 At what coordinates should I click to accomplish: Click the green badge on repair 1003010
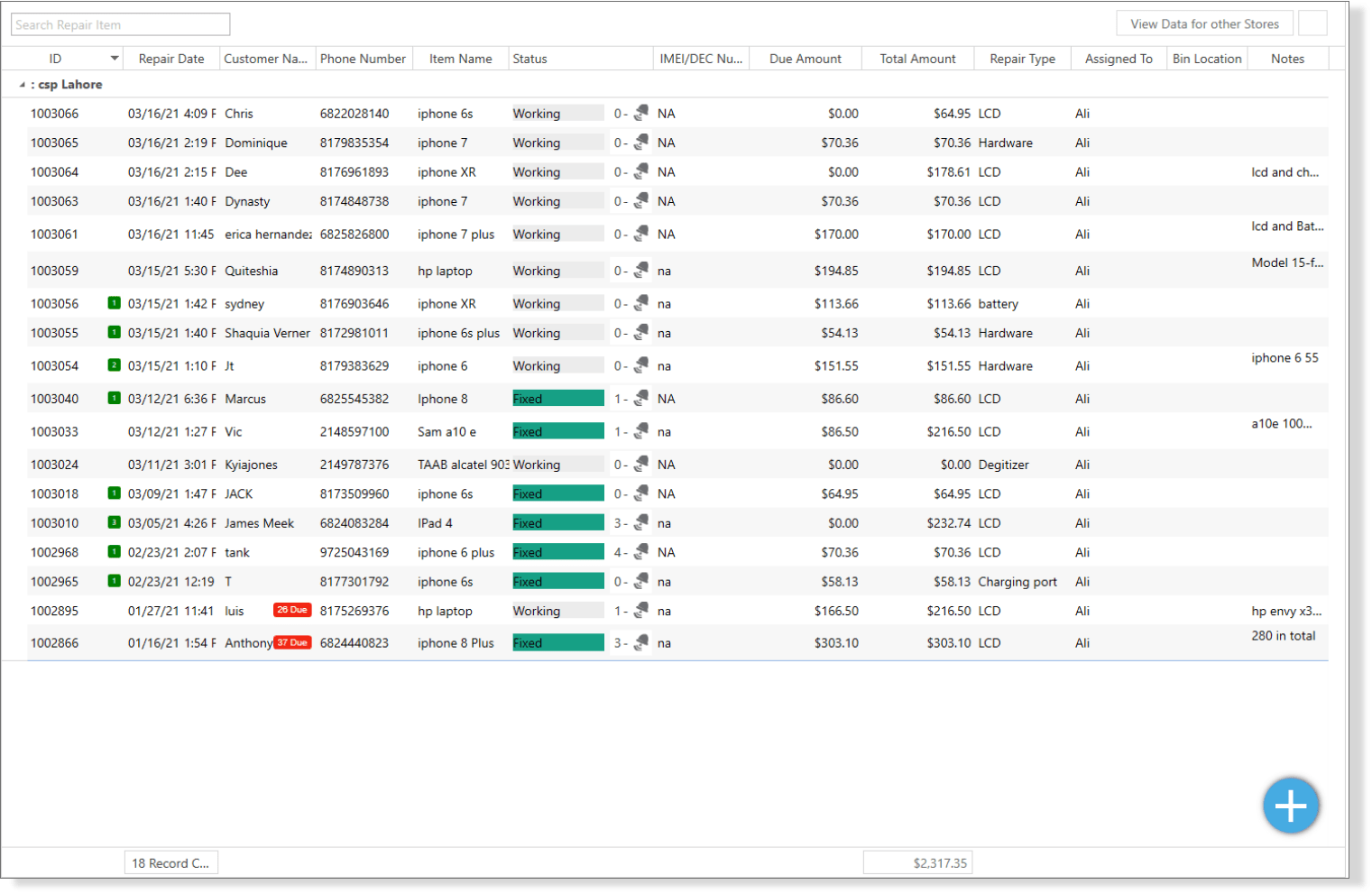coord(114,522)
